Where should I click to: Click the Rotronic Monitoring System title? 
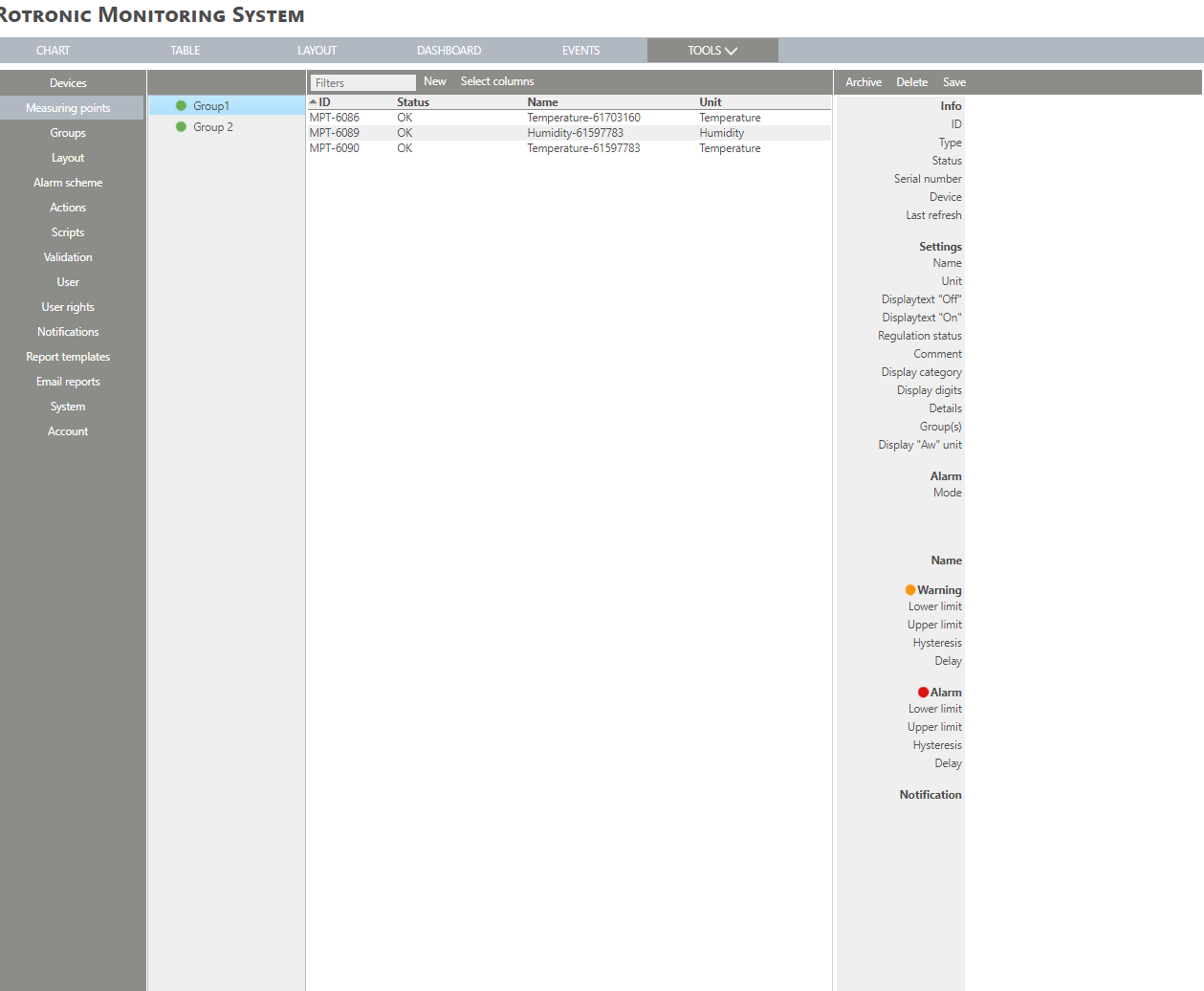[x=151, y=15]
